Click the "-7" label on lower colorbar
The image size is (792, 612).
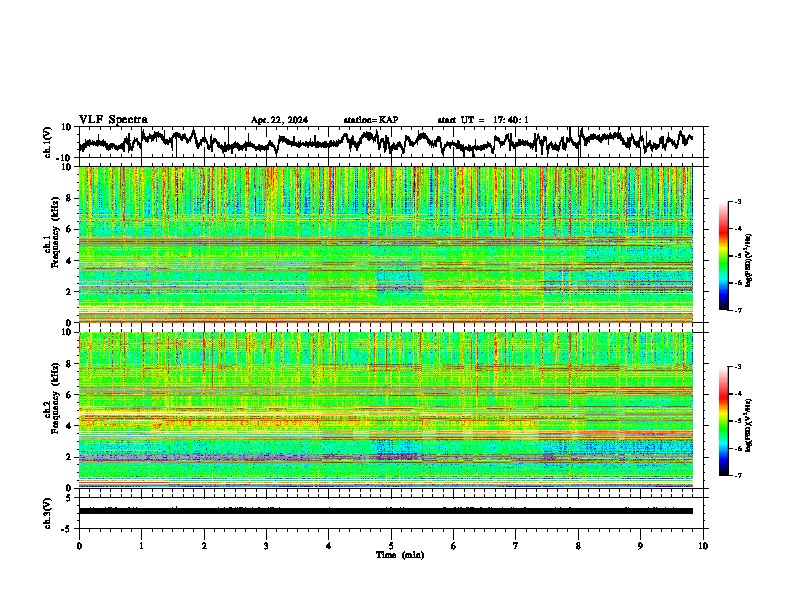point(737,475)
